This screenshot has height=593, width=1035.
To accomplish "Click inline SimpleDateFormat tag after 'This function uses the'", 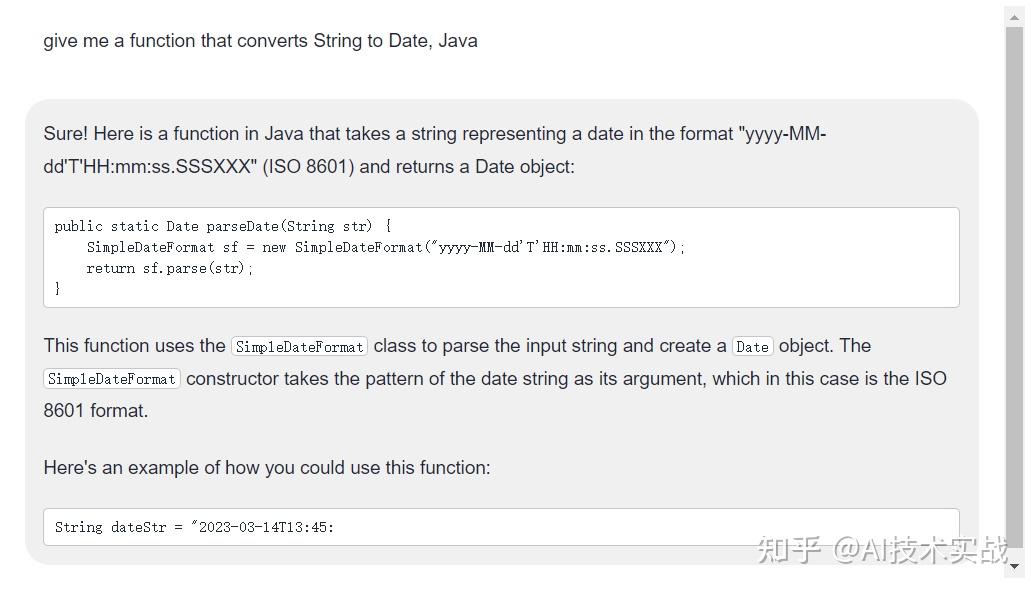I will [299, 347].
